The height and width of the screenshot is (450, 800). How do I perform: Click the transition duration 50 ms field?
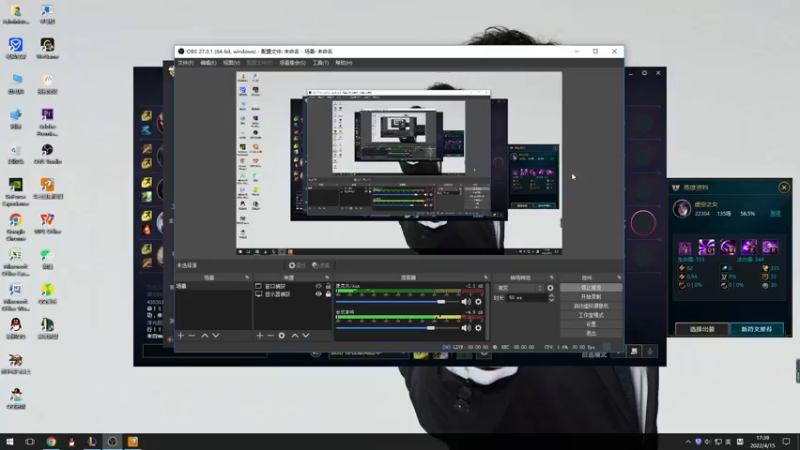pyautogui.click(x=527, y=298)
